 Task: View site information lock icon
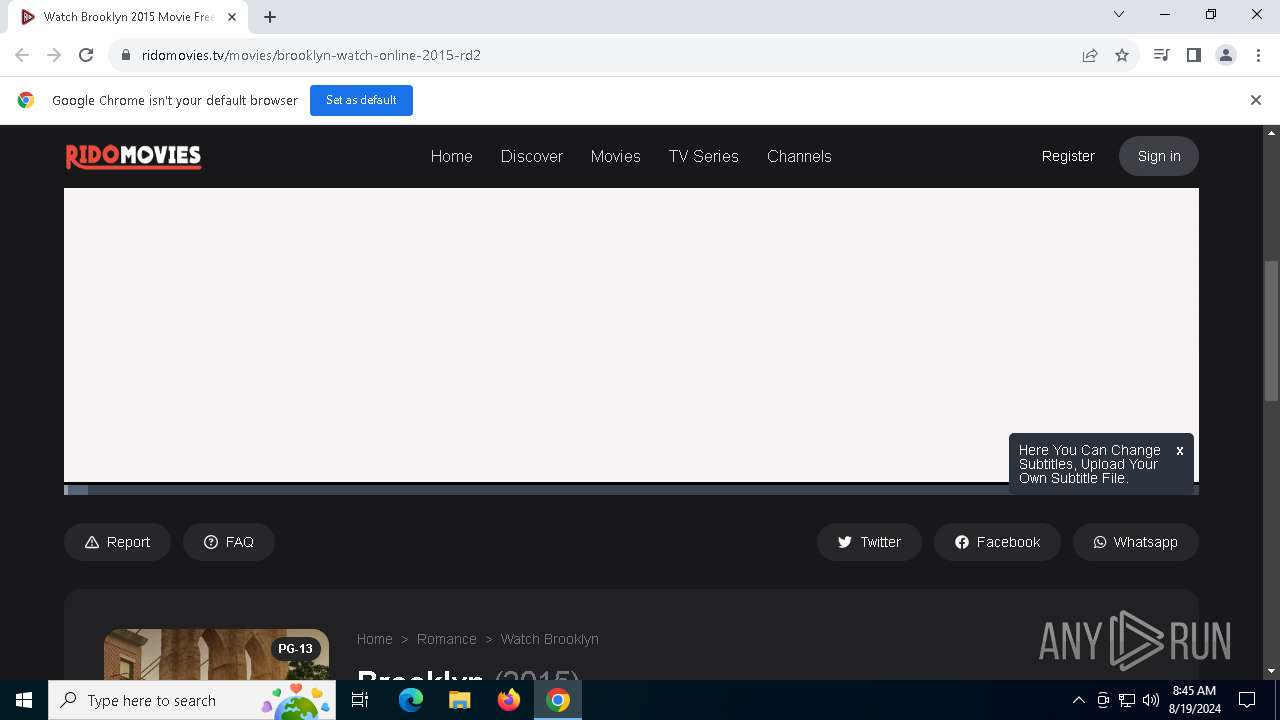[126, 55]
